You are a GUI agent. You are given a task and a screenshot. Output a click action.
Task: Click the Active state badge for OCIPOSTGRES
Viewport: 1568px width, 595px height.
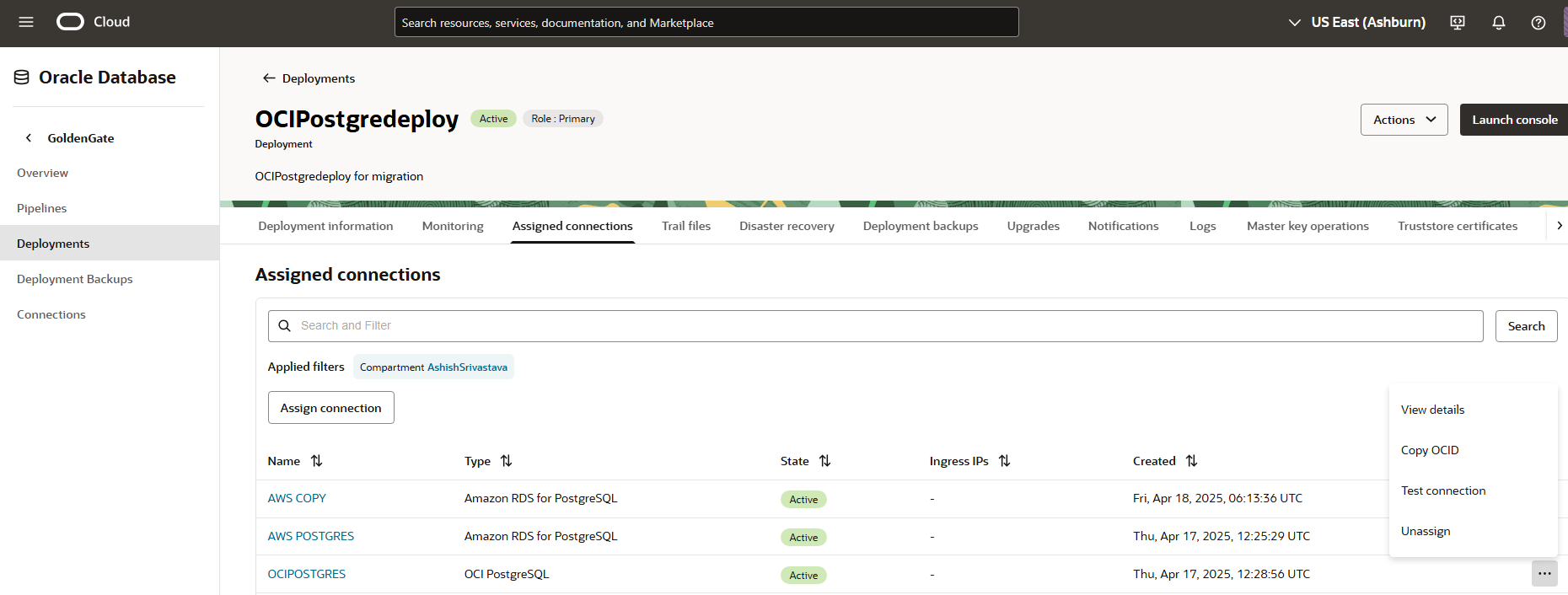pyautogui.click(x=803, y=576)
